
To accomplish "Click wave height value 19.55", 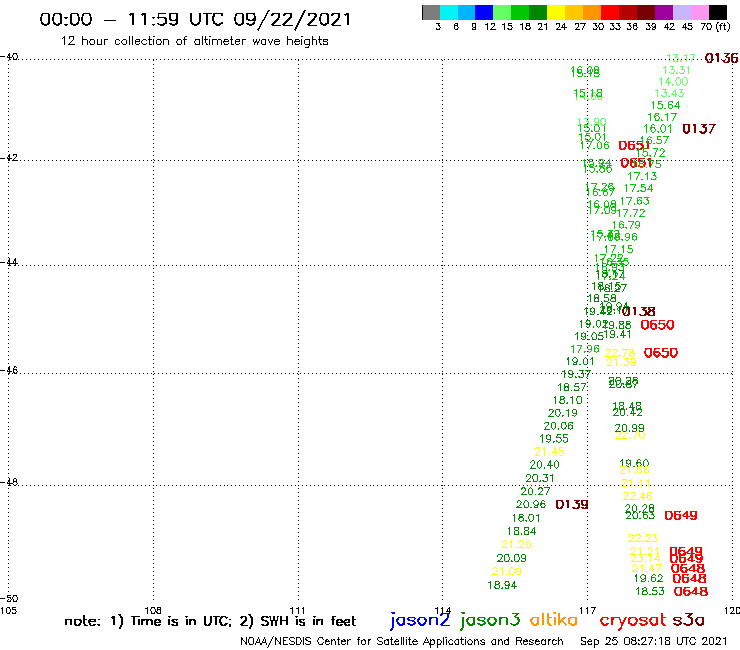I will [554, 439].
